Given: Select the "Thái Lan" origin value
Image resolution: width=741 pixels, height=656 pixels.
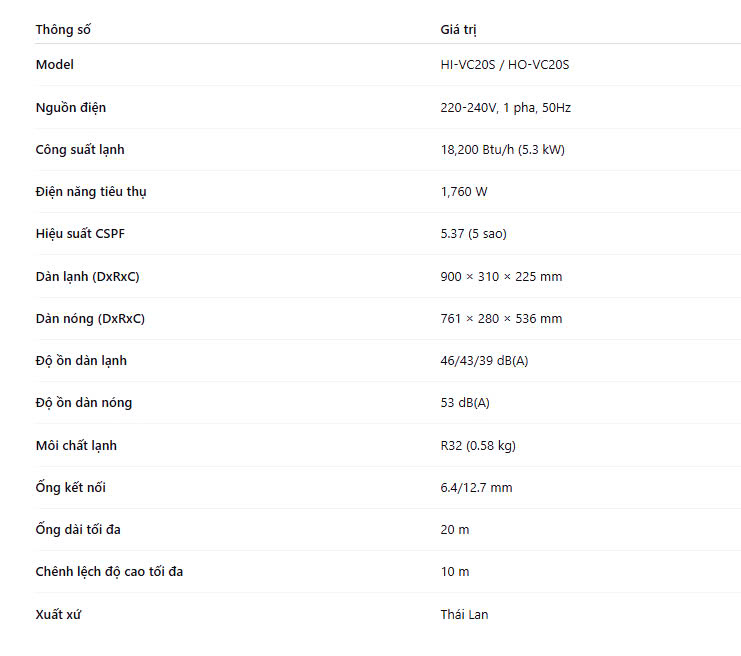Looking at the screenshot, I should [464, 615].
